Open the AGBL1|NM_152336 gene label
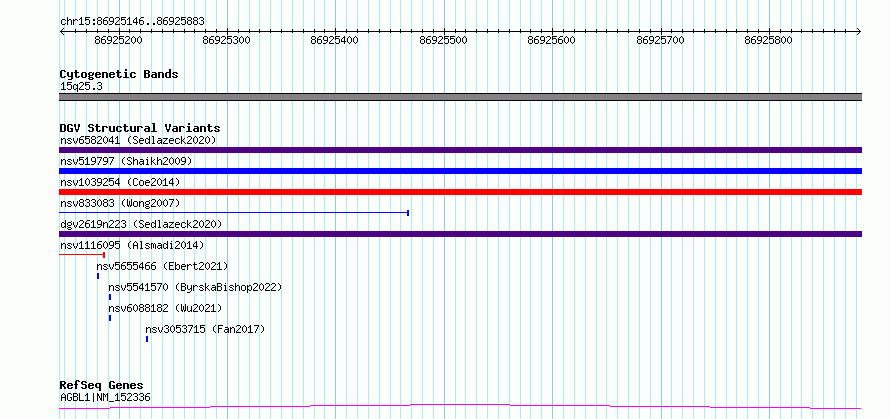 [106, 397]
